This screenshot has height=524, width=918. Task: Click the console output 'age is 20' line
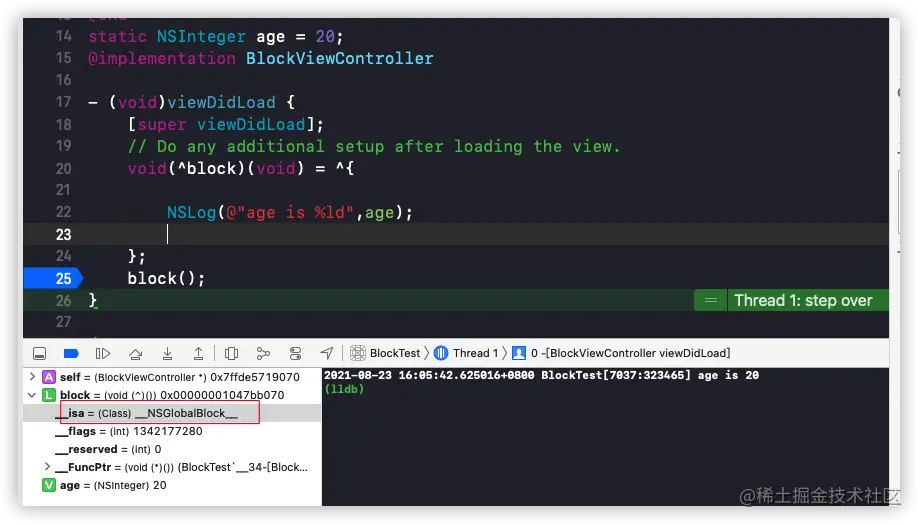point(541,375)
